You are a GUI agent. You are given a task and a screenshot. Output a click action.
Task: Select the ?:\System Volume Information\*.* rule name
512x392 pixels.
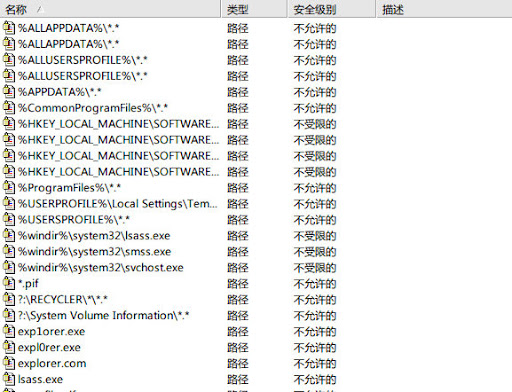(x=104, y=315)
